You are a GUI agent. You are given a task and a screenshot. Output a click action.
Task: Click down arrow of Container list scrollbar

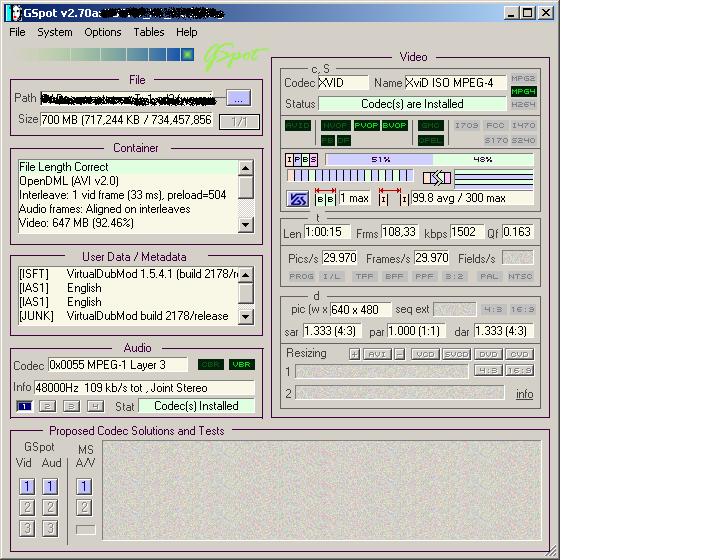click(246, 224)
